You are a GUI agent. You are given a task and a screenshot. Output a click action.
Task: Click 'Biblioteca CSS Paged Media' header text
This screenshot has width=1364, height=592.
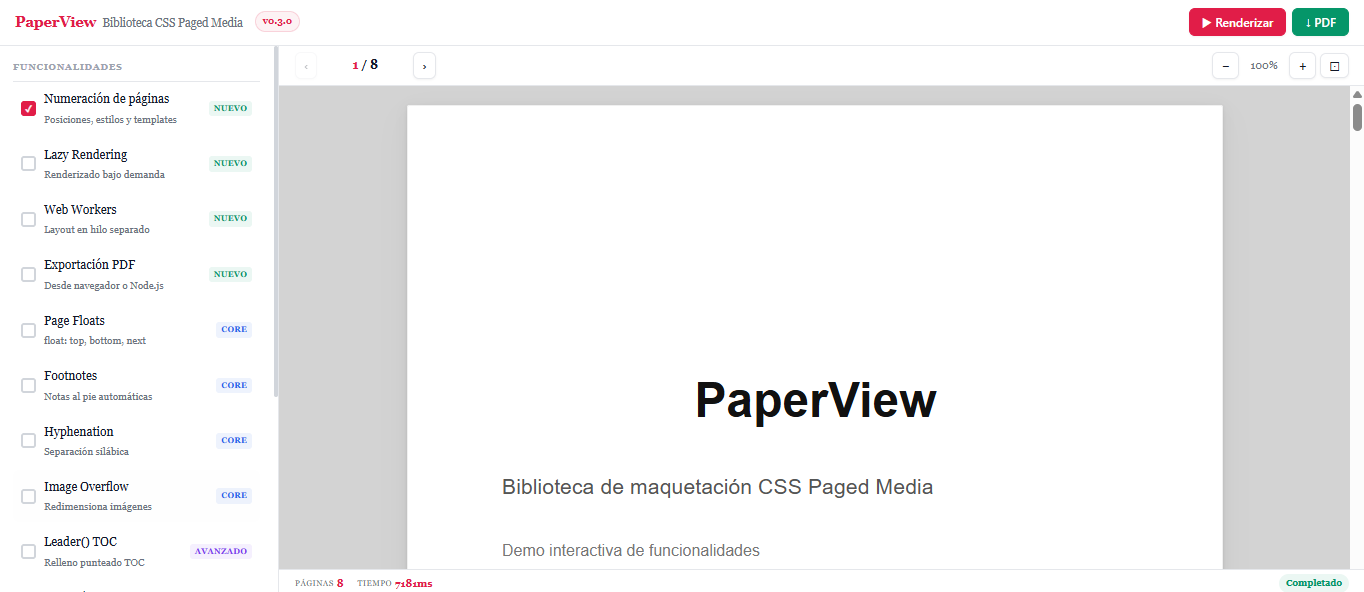(172, 23)
